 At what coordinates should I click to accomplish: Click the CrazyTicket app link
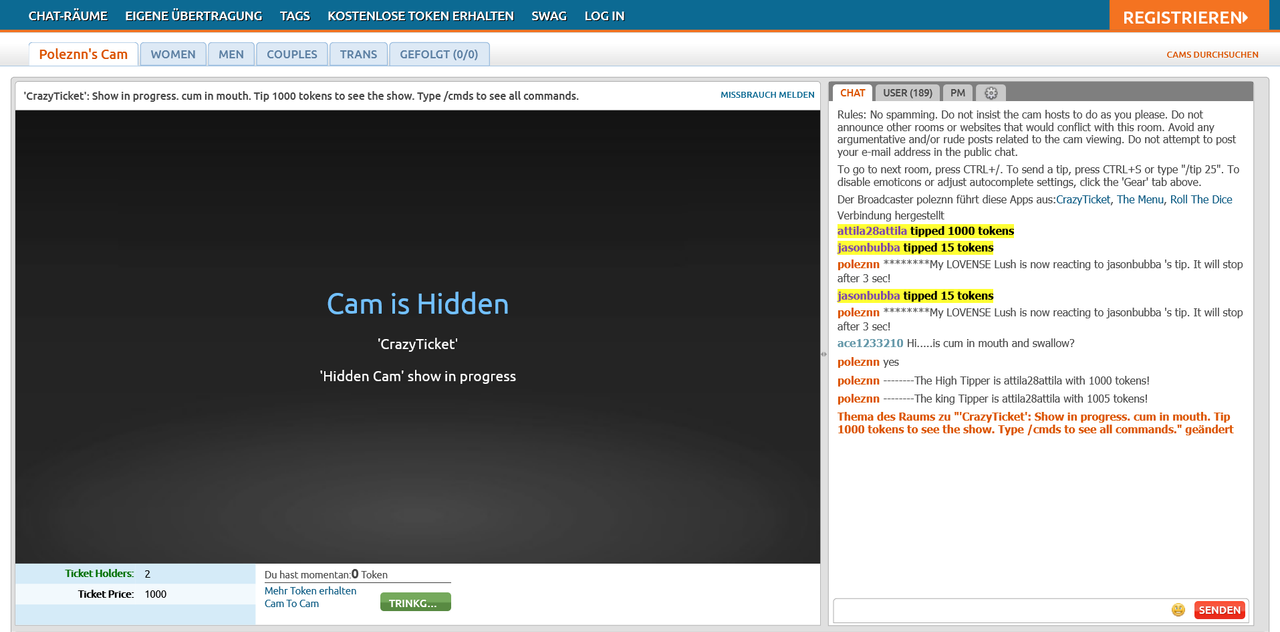[1083, 200]
